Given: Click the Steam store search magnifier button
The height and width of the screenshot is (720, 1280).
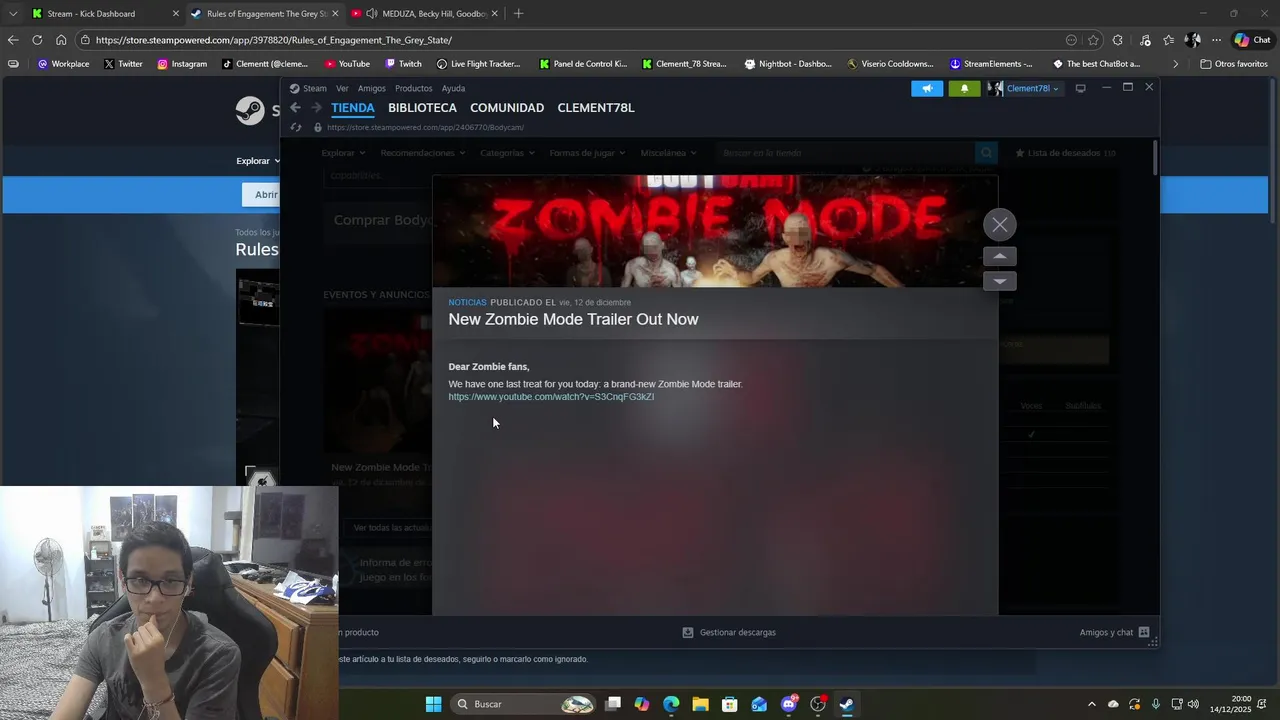Looking at the screenshot, I should coord(987,153).
